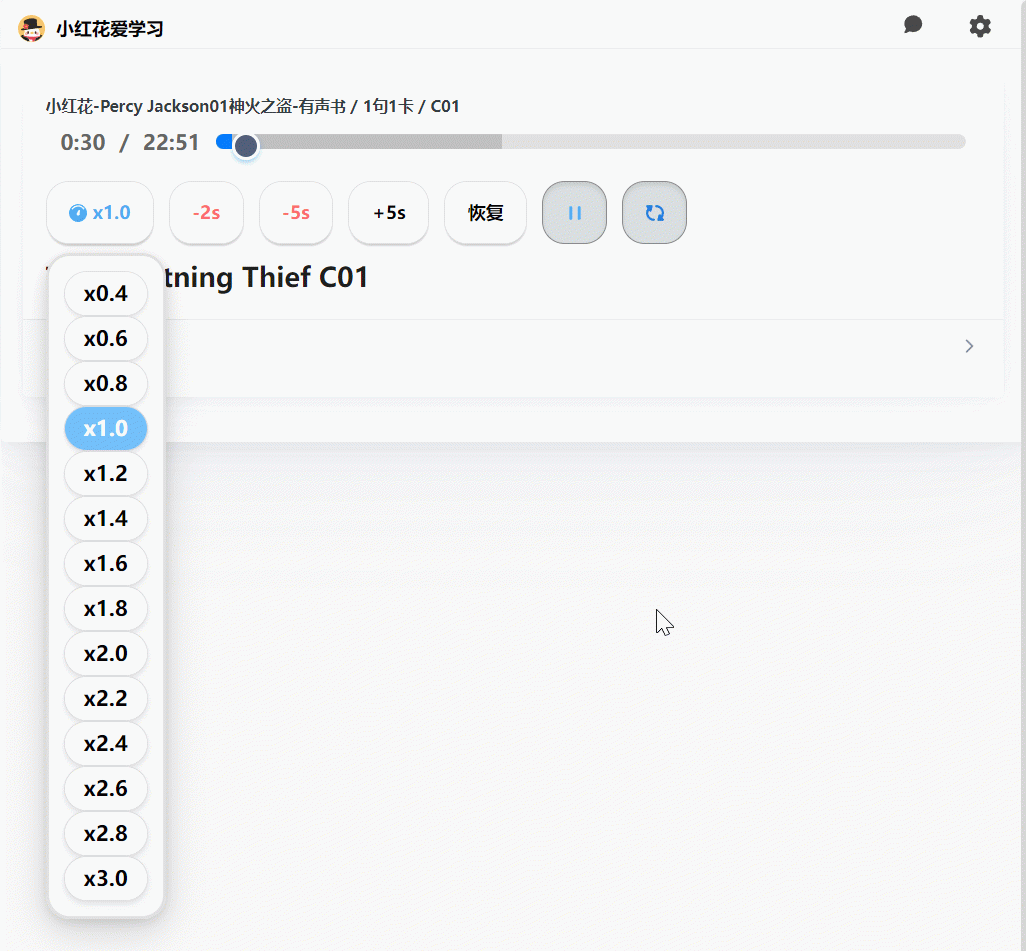Select x0.4 speed option
The width and height of the screenshot is (1026, 951).
[x=106, y=294]
